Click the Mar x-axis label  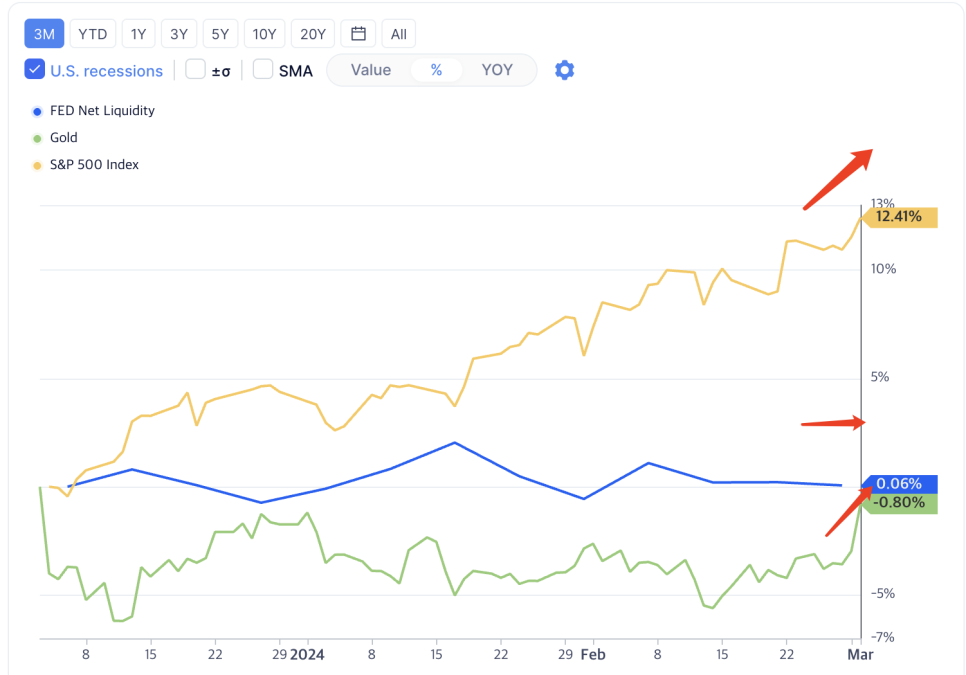[860, 655]
